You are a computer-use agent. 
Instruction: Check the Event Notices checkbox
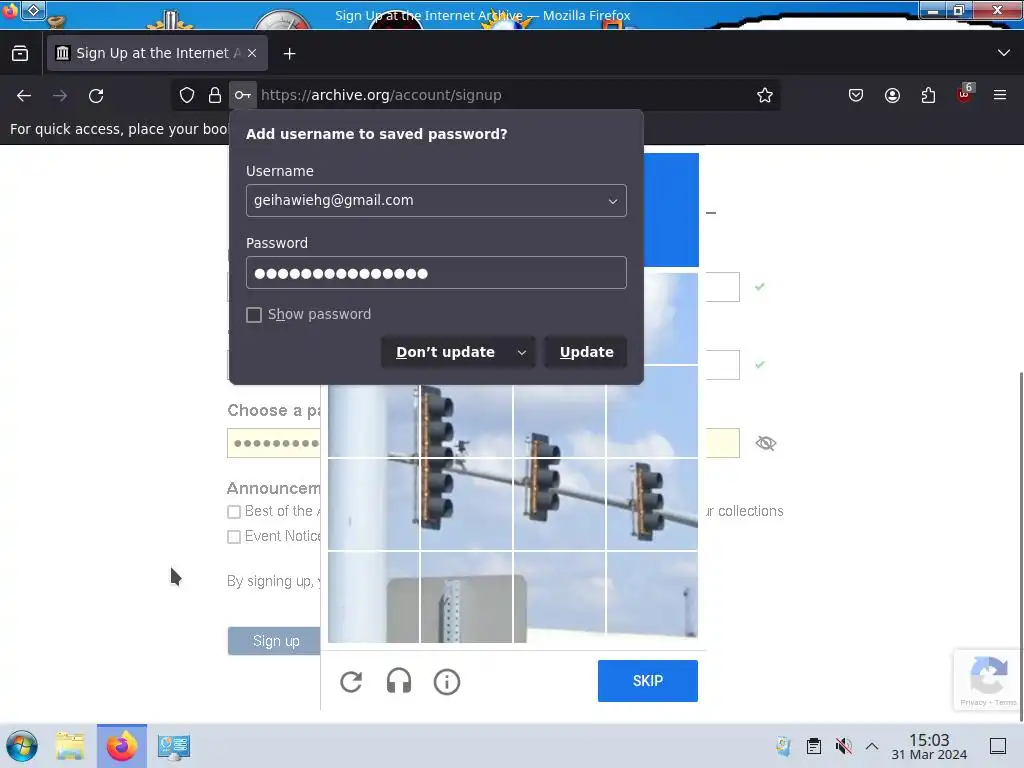234,537
